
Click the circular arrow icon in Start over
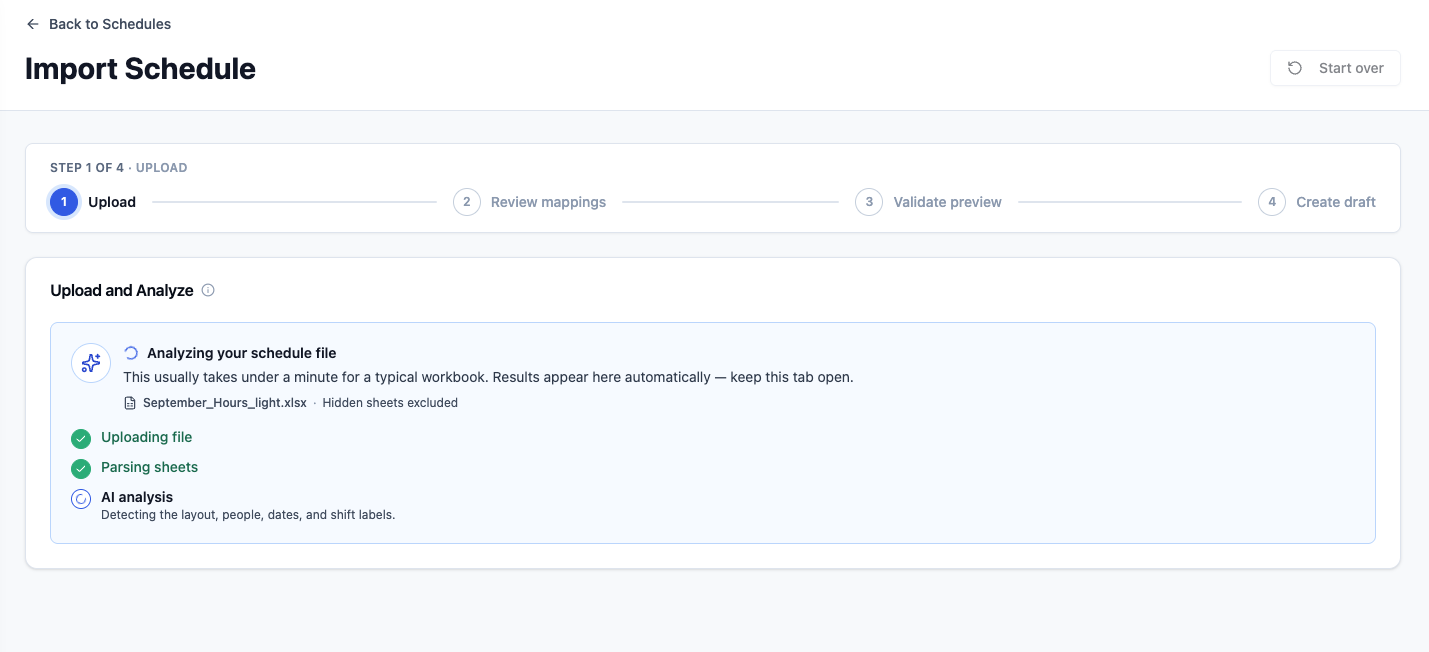point(1295,68)
